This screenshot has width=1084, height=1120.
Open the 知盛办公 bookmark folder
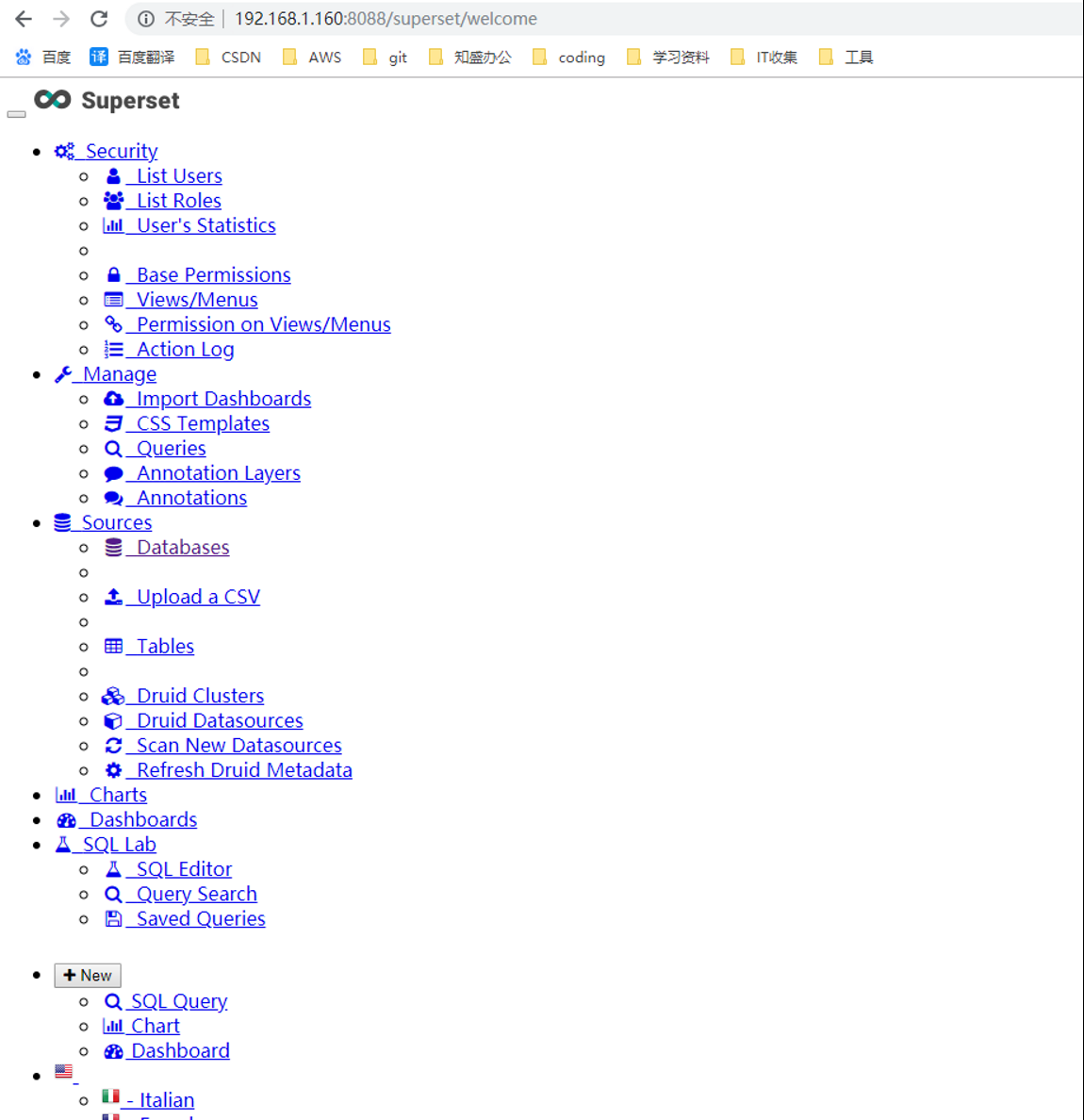(x=469, y=58)
